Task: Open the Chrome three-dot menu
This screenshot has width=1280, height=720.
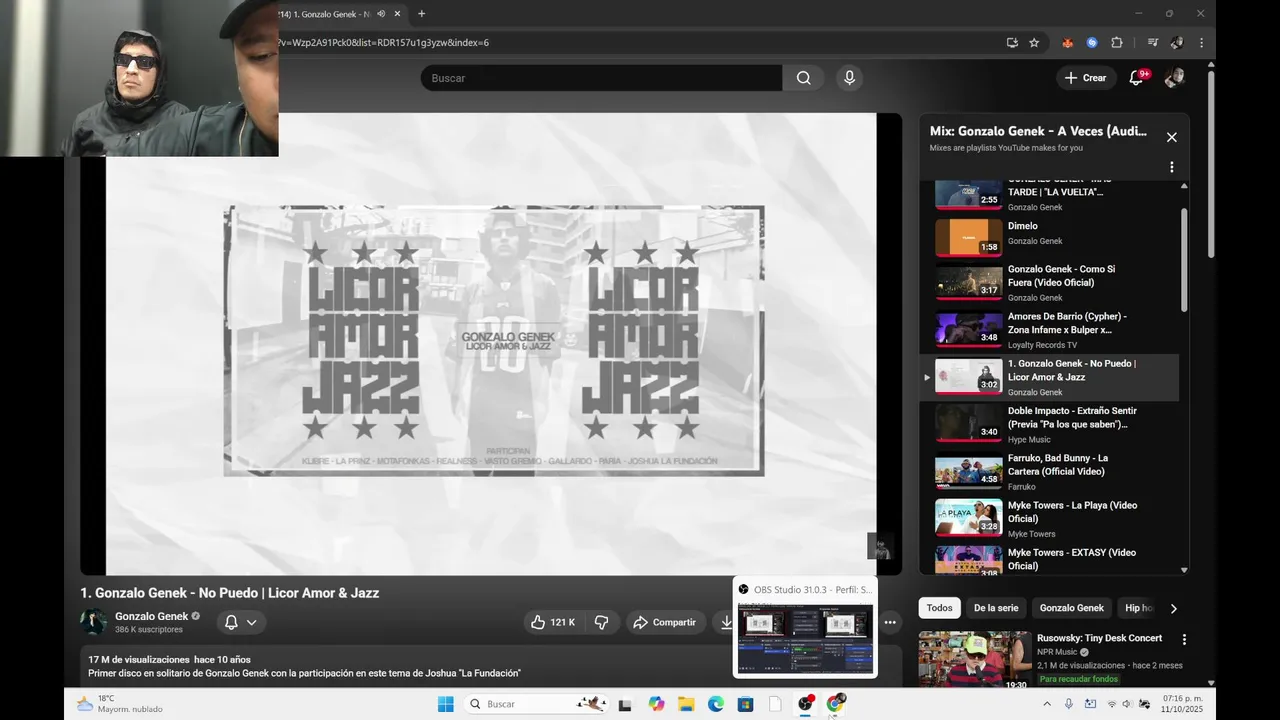Action: 1201,43
